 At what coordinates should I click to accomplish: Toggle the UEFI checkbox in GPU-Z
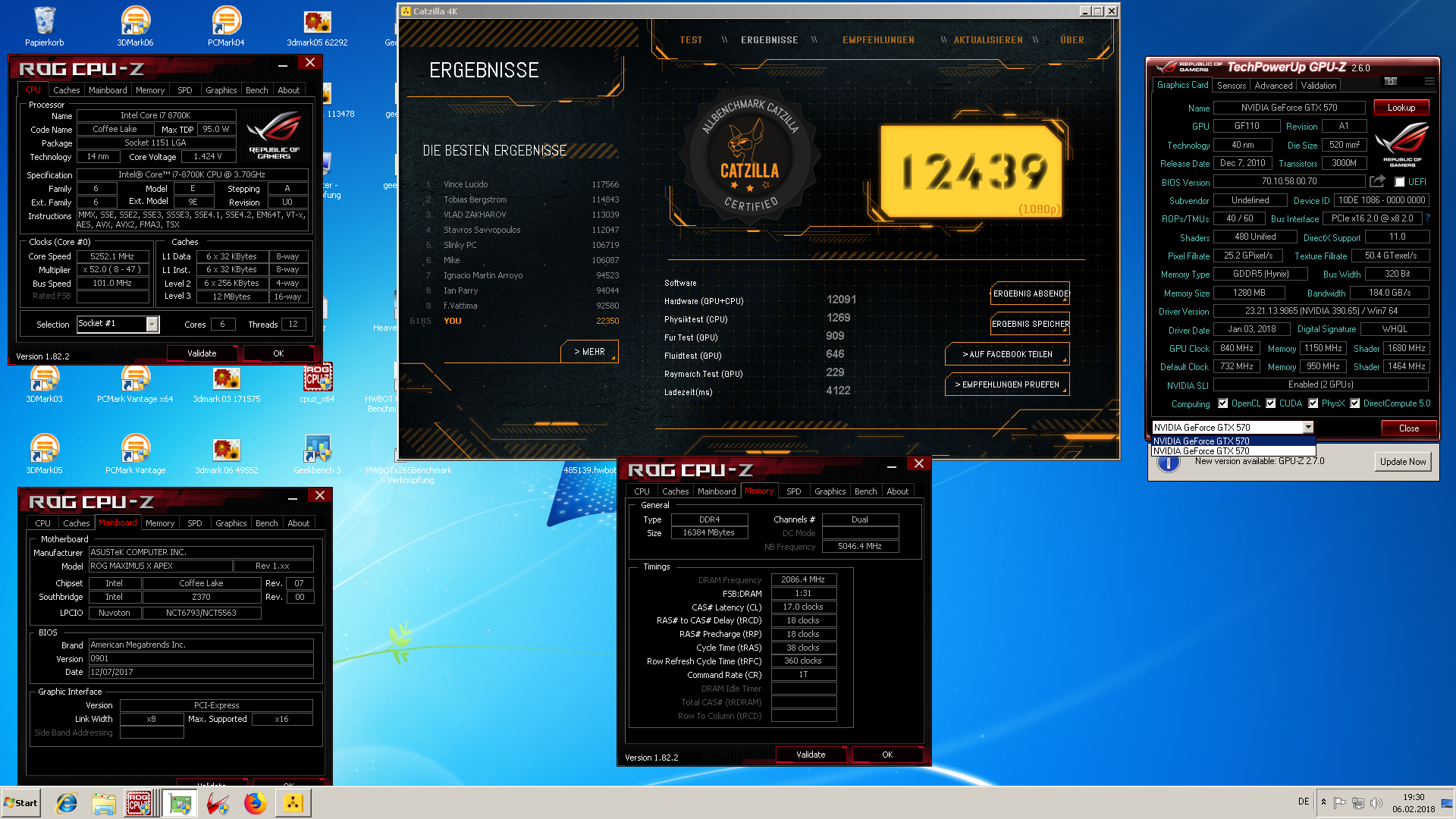(1400, 182)
